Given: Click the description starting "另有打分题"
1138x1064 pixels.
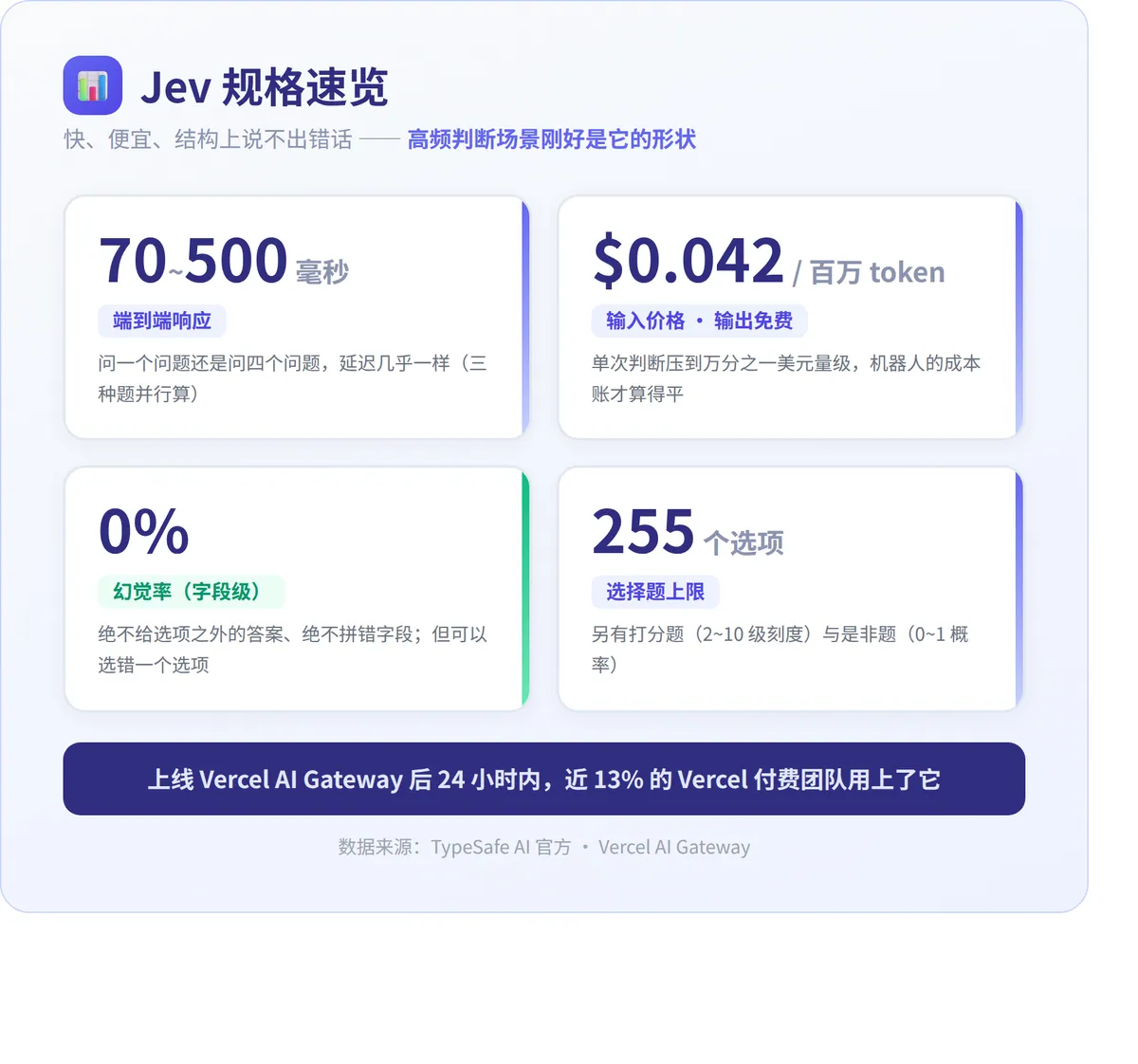Looking at the screenshot, I should (x=780, y=650).
